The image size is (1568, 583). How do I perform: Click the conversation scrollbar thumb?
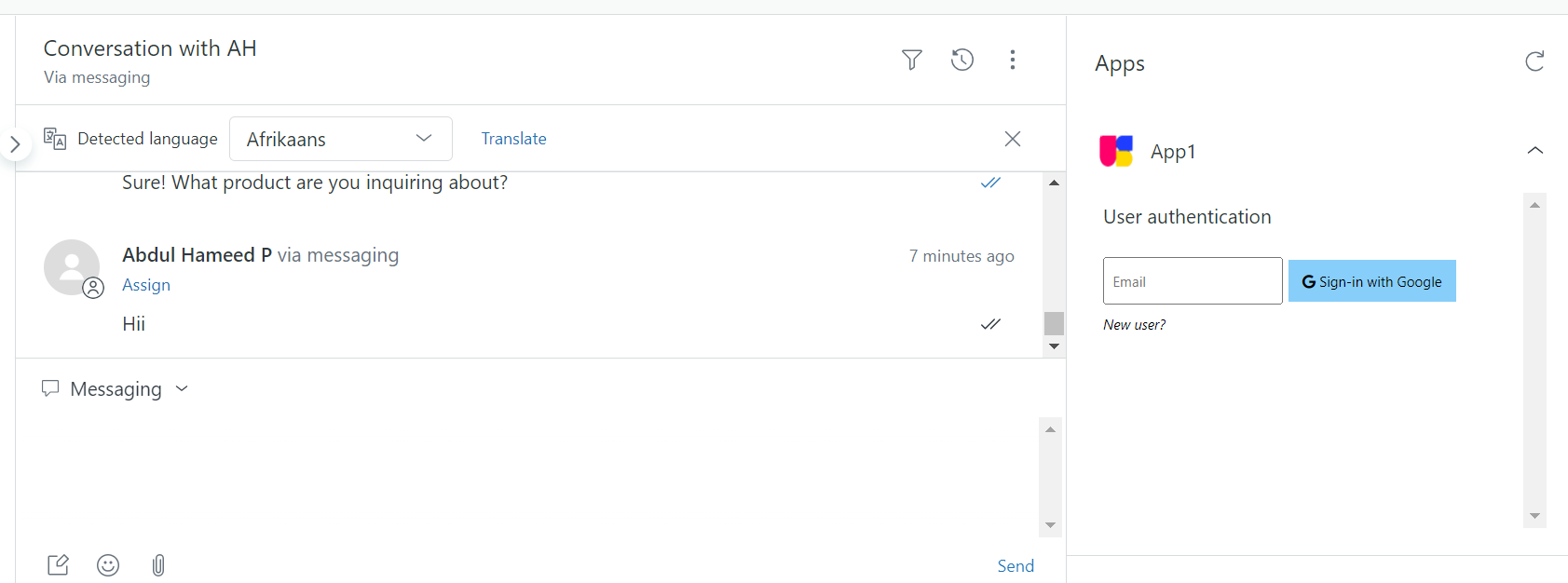pyautogui.click(x=1054, y=323)
